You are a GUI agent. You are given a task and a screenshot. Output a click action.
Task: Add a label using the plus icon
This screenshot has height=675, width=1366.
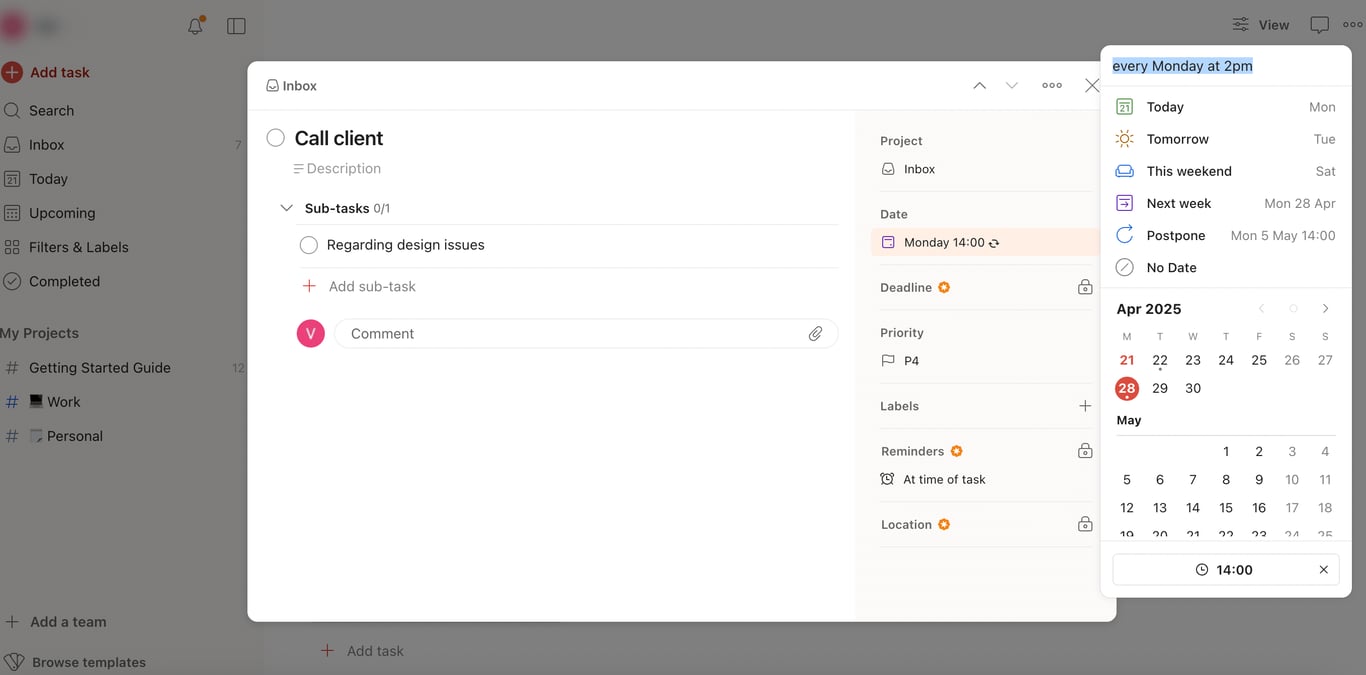point(1085,405)
